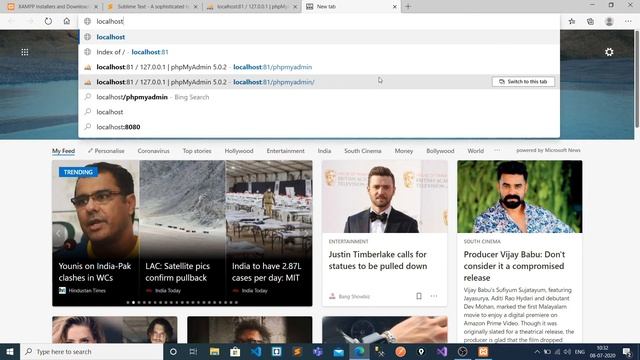Open the Younis on India-Pak clashes story

pyautogui.click(x=95, y=272)
